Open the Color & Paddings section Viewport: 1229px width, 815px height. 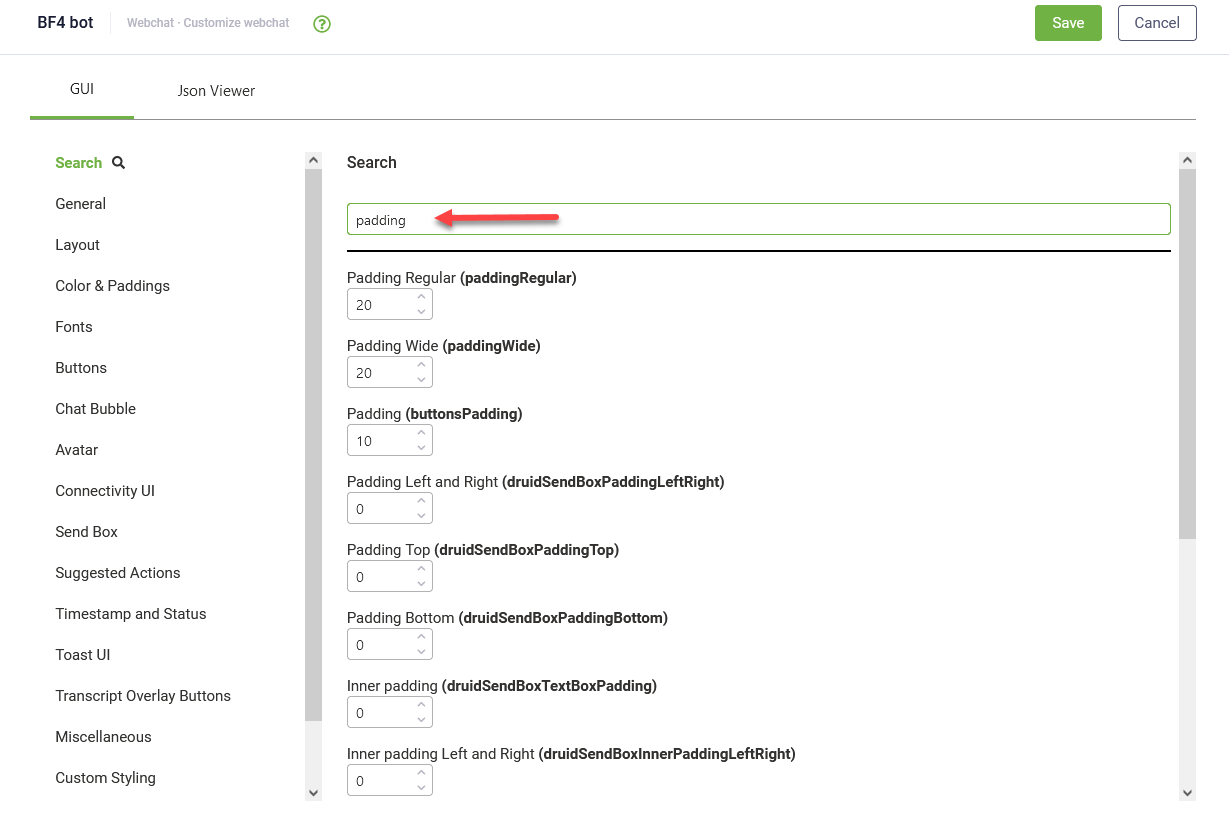[x=112, y=285]
